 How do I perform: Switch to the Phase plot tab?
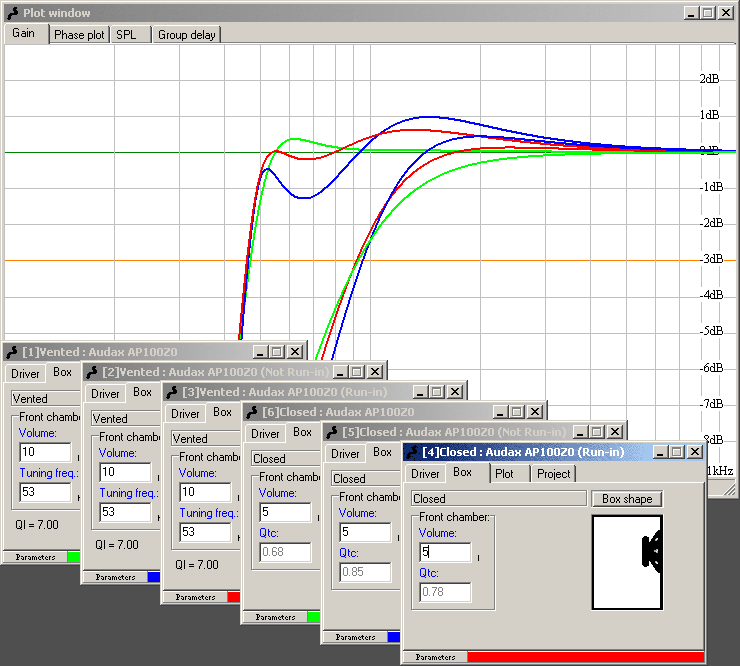[79, 35]
